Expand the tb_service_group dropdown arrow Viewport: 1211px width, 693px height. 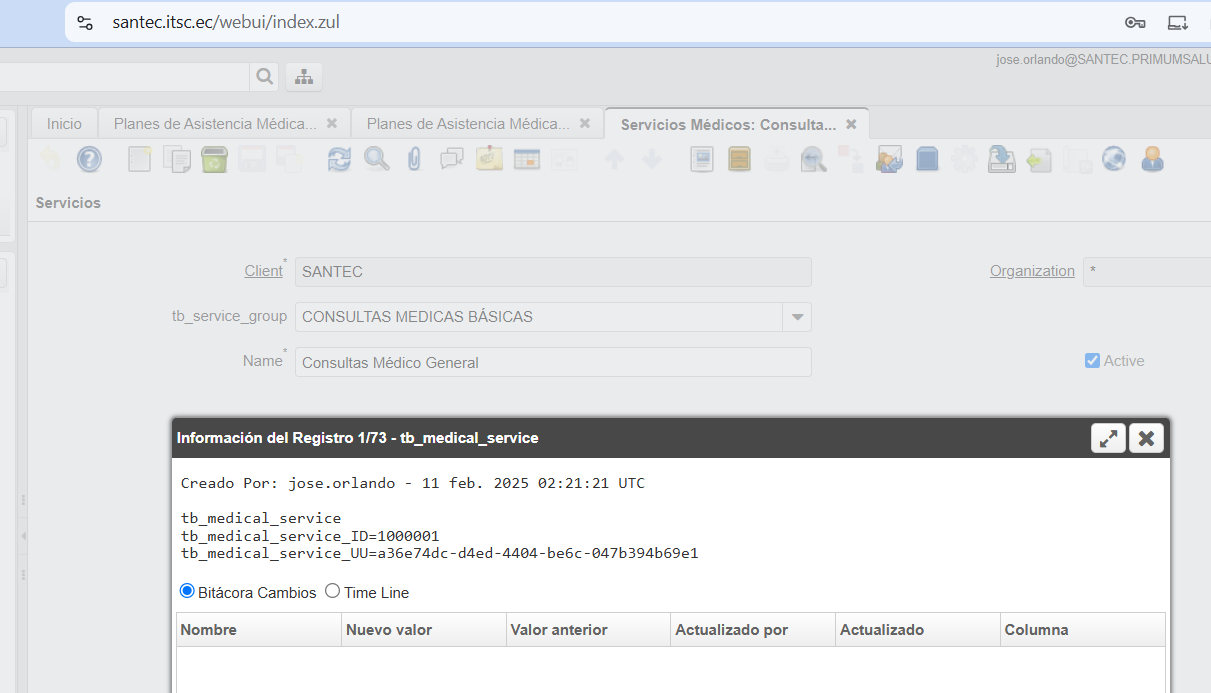point(797,317)
